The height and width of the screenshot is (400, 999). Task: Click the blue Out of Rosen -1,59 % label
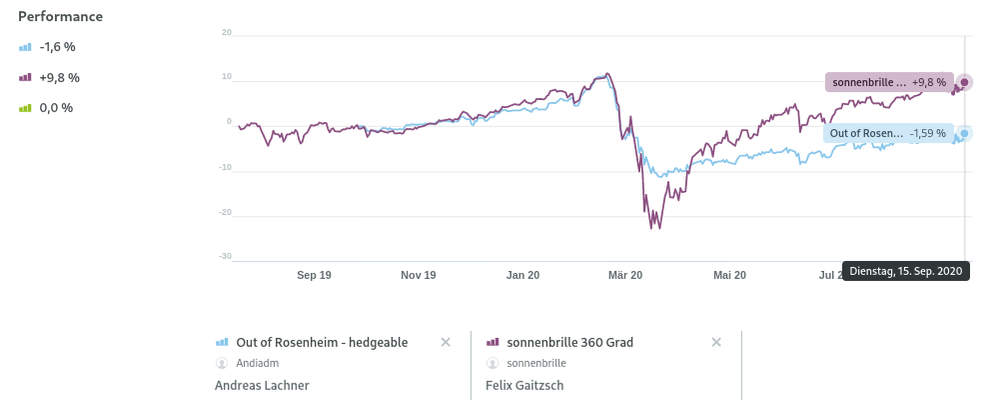[x=888, y=133]
